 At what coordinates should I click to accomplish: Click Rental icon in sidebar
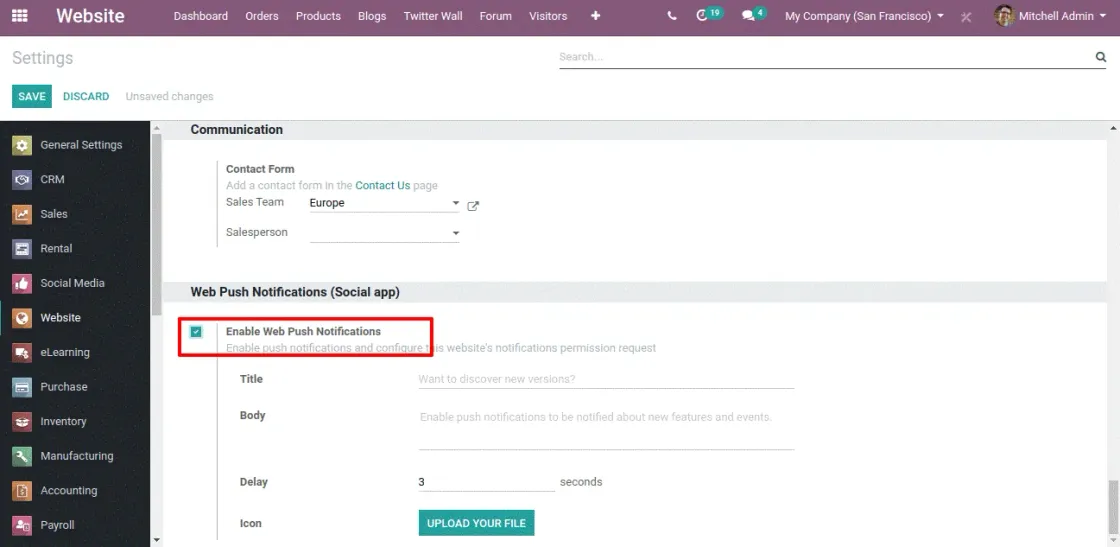(x=22, y=249)
